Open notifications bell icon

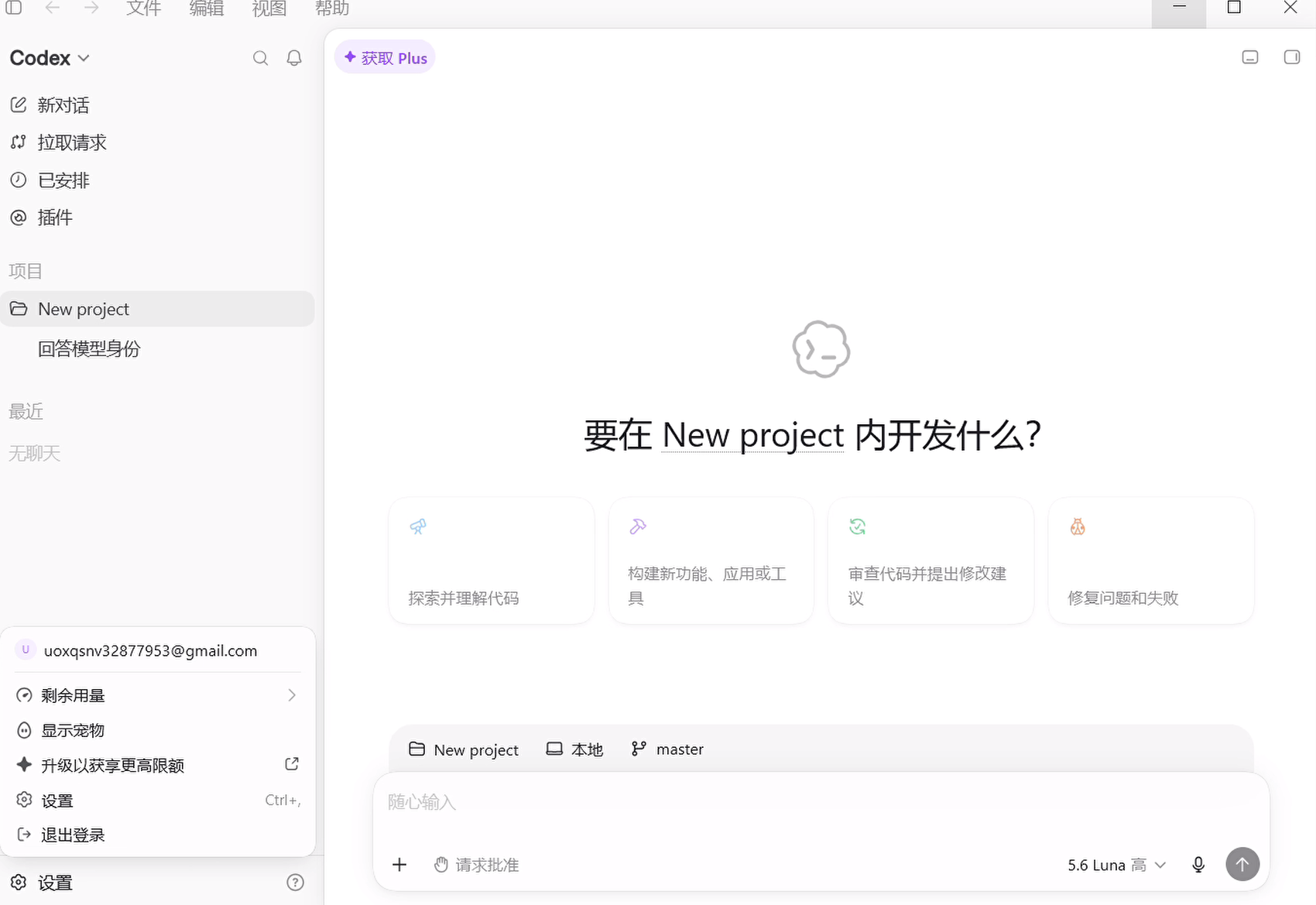point(294,58)
